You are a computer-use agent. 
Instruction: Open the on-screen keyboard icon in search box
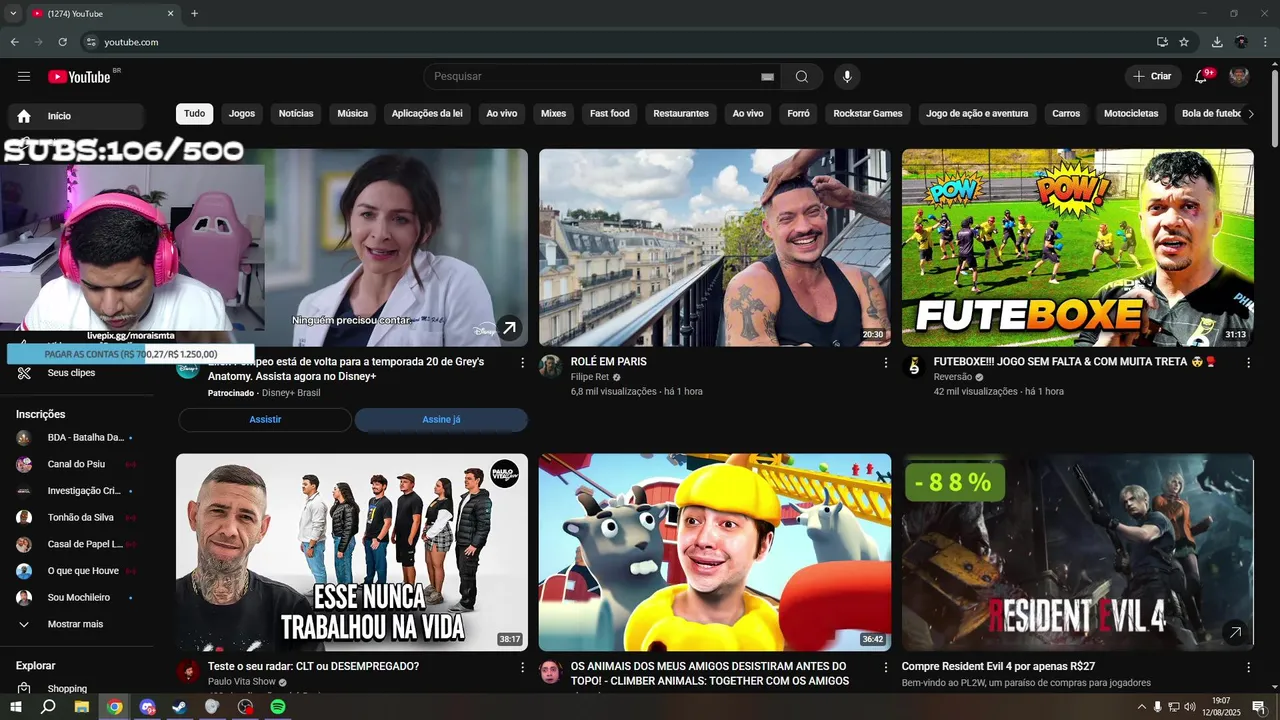[x=767, y=76]
